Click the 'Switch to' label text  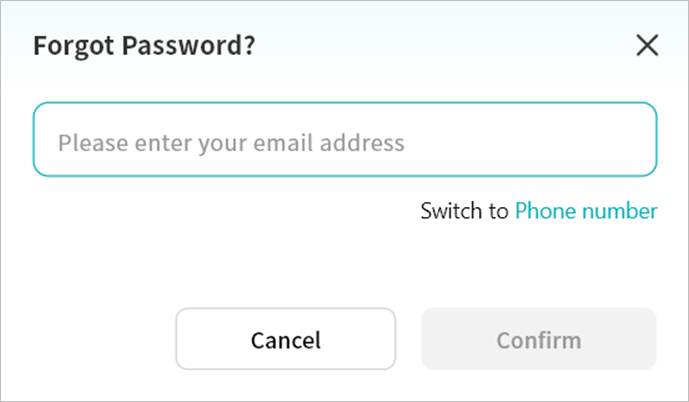(x=464, y=211)
